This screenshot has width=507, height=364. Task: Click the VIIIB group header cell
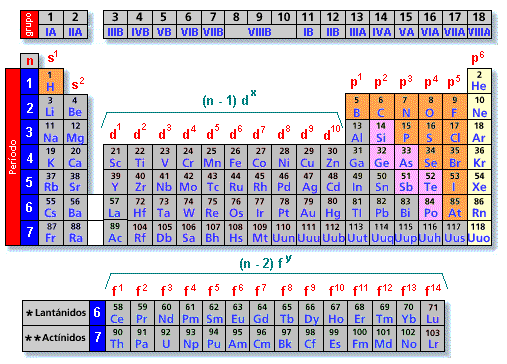tap(260, 32)
